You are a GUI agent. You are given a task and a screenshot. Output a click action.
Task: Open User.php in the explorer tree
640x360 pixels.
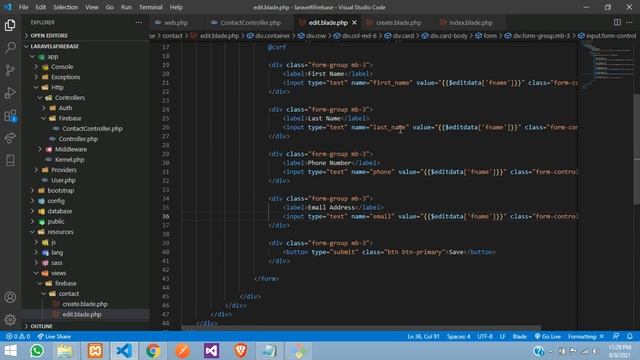[63, 180]
